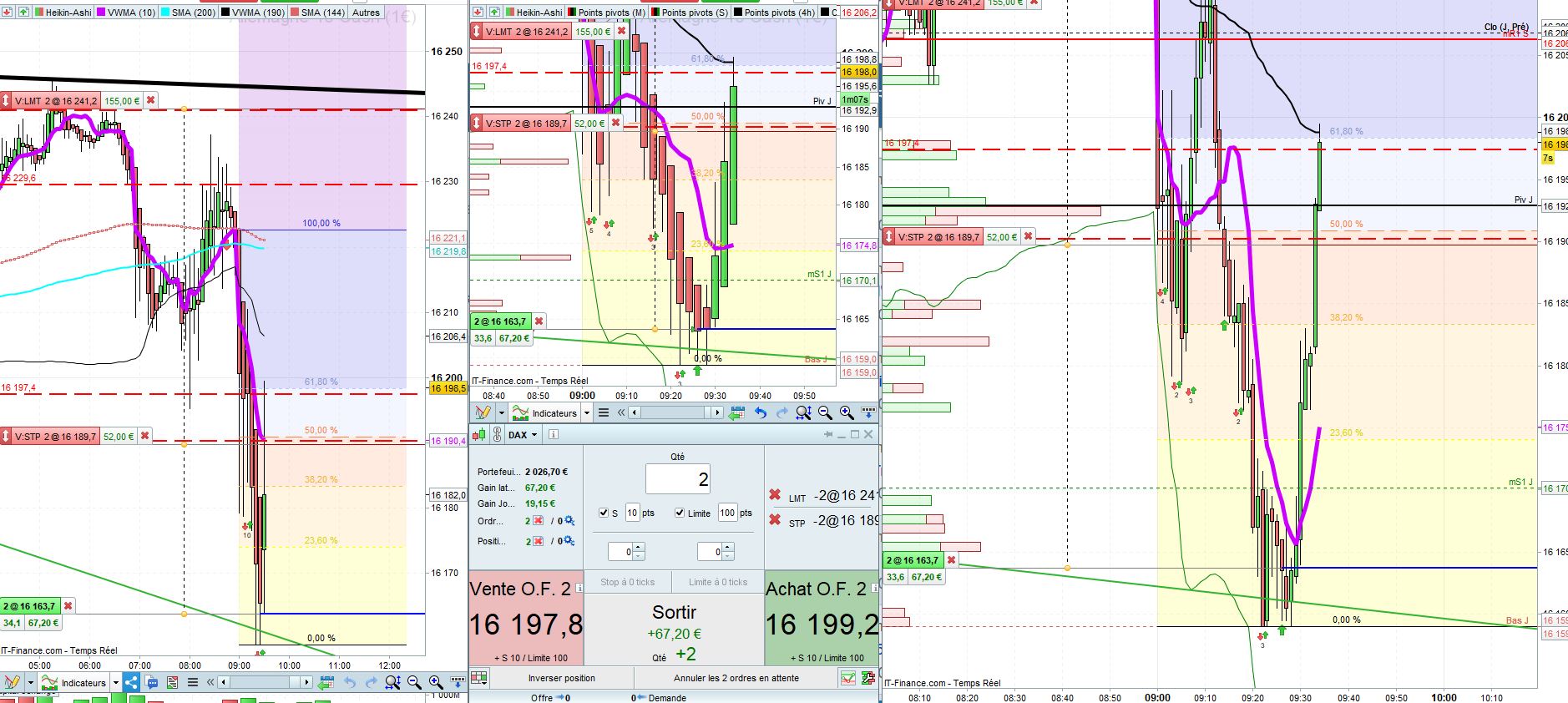
Task: Cancel the STP order in order panel
Action: [775, 521]
